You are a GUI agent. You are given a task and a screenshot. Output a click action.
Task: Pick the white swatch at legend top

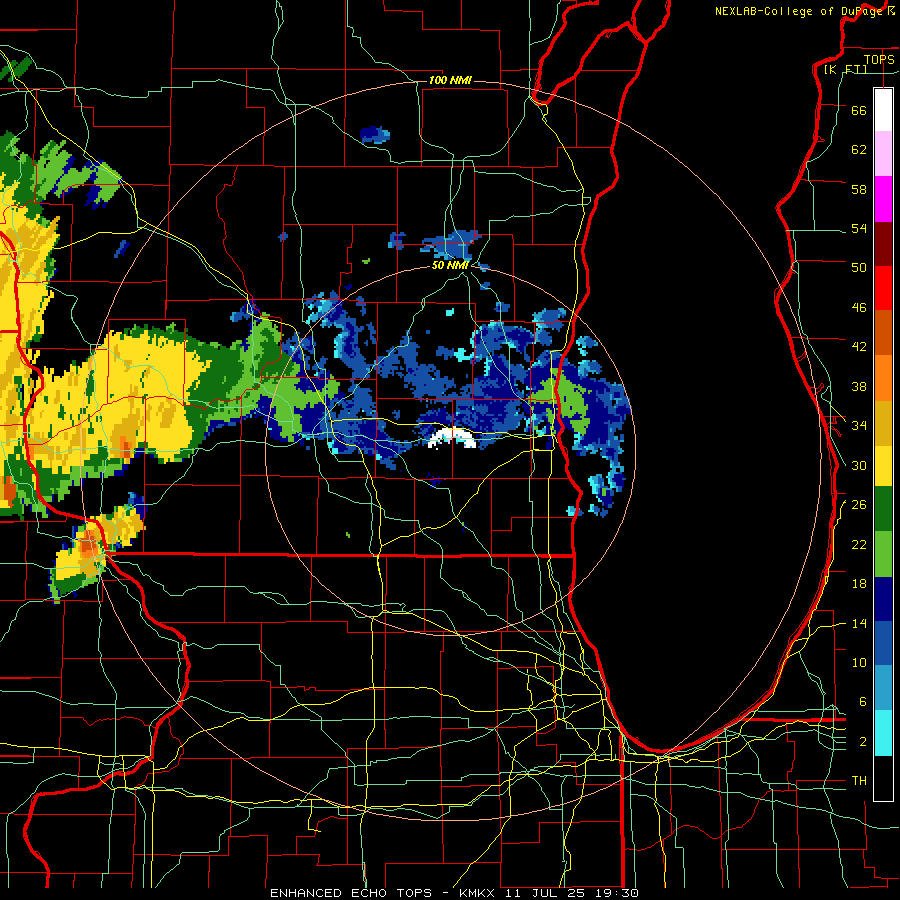[x=883, y=110]
